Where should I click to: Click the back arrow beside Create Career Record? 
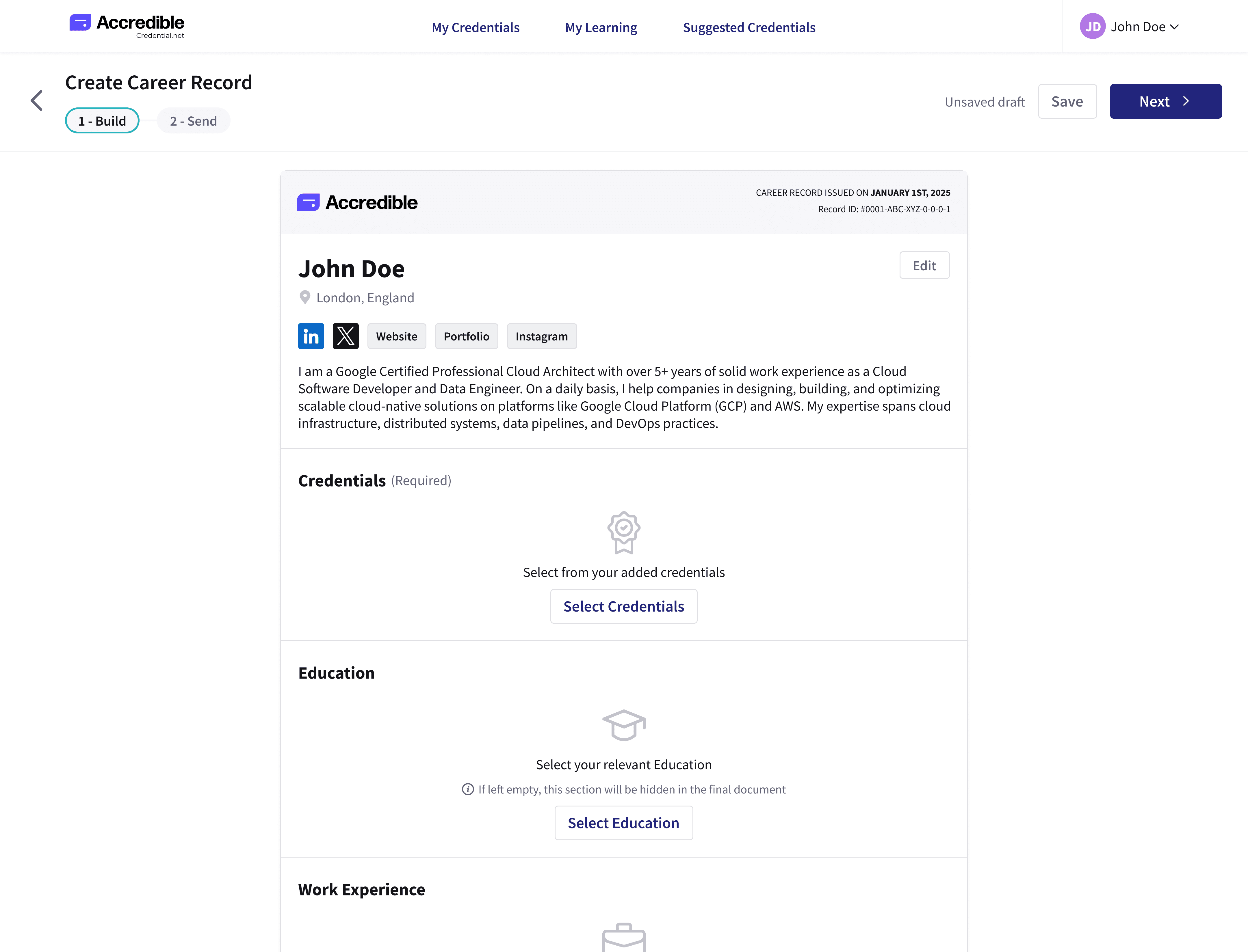point(37,101)
